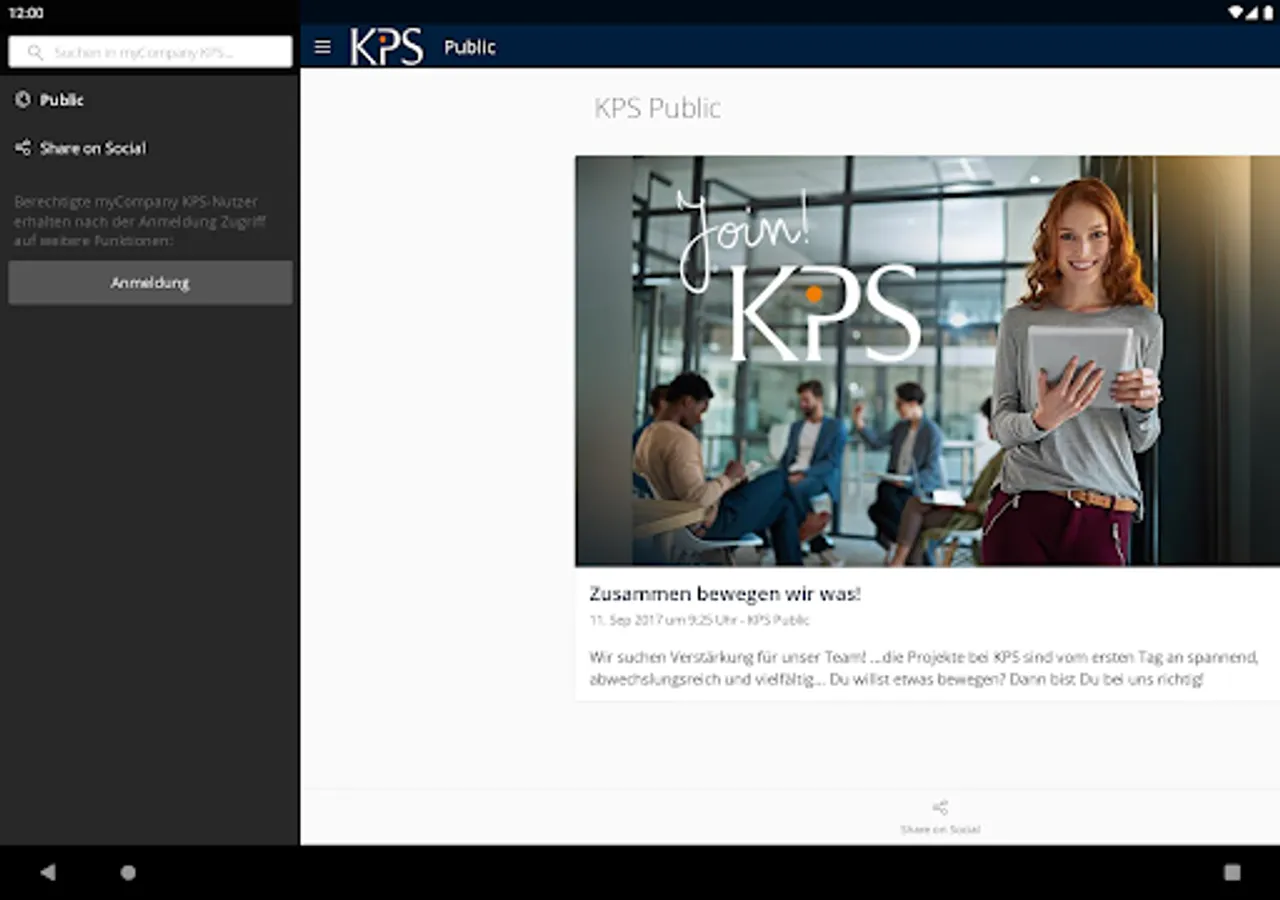Open the Join KPS article image

click(927, 361)
